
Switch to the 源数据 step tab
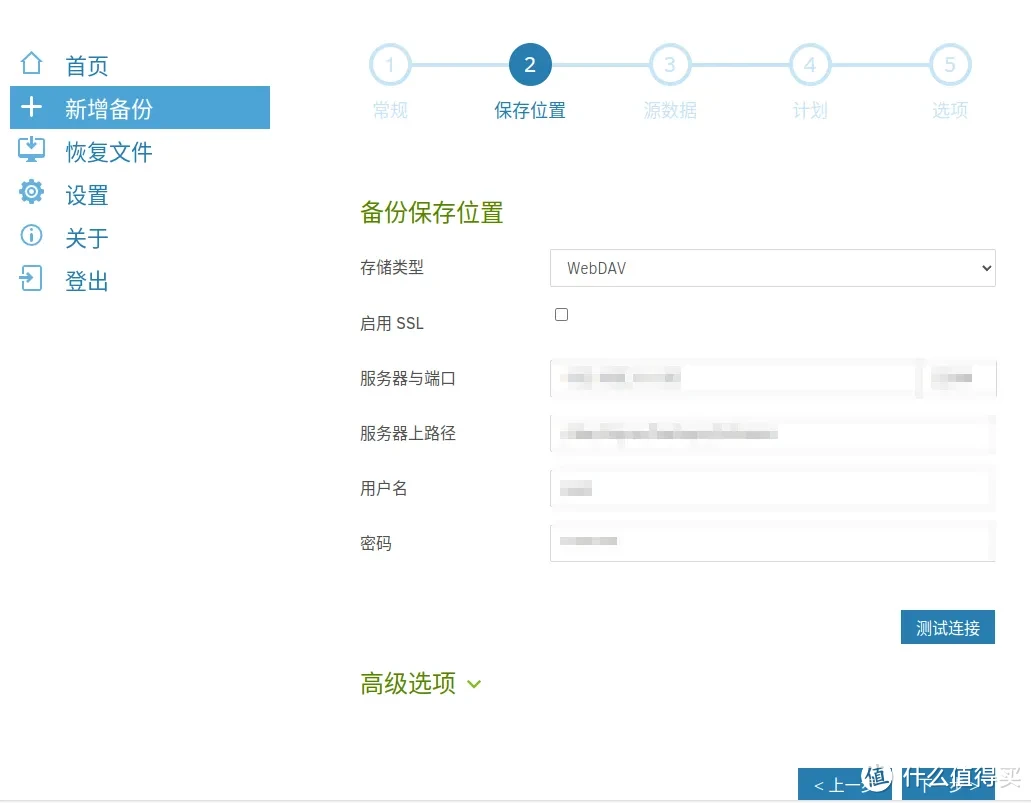tap(670, 64)
